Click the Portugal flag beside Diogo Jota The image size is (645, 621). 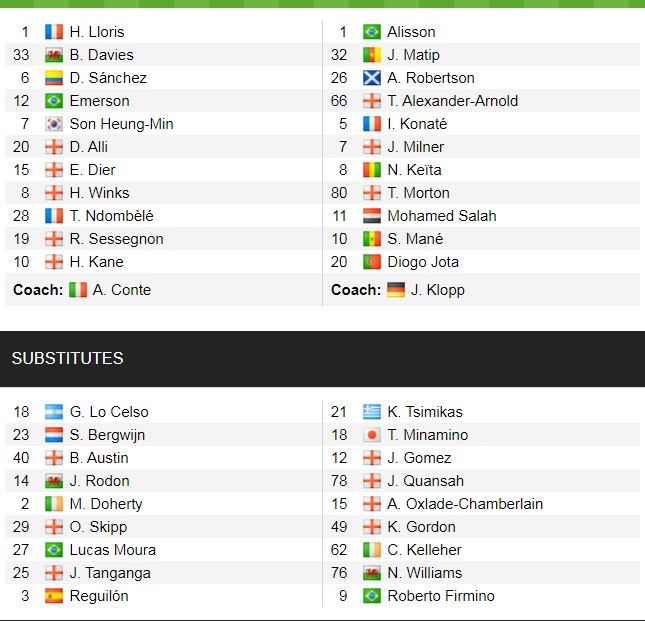pyautogui.click(x=372, y=262)
